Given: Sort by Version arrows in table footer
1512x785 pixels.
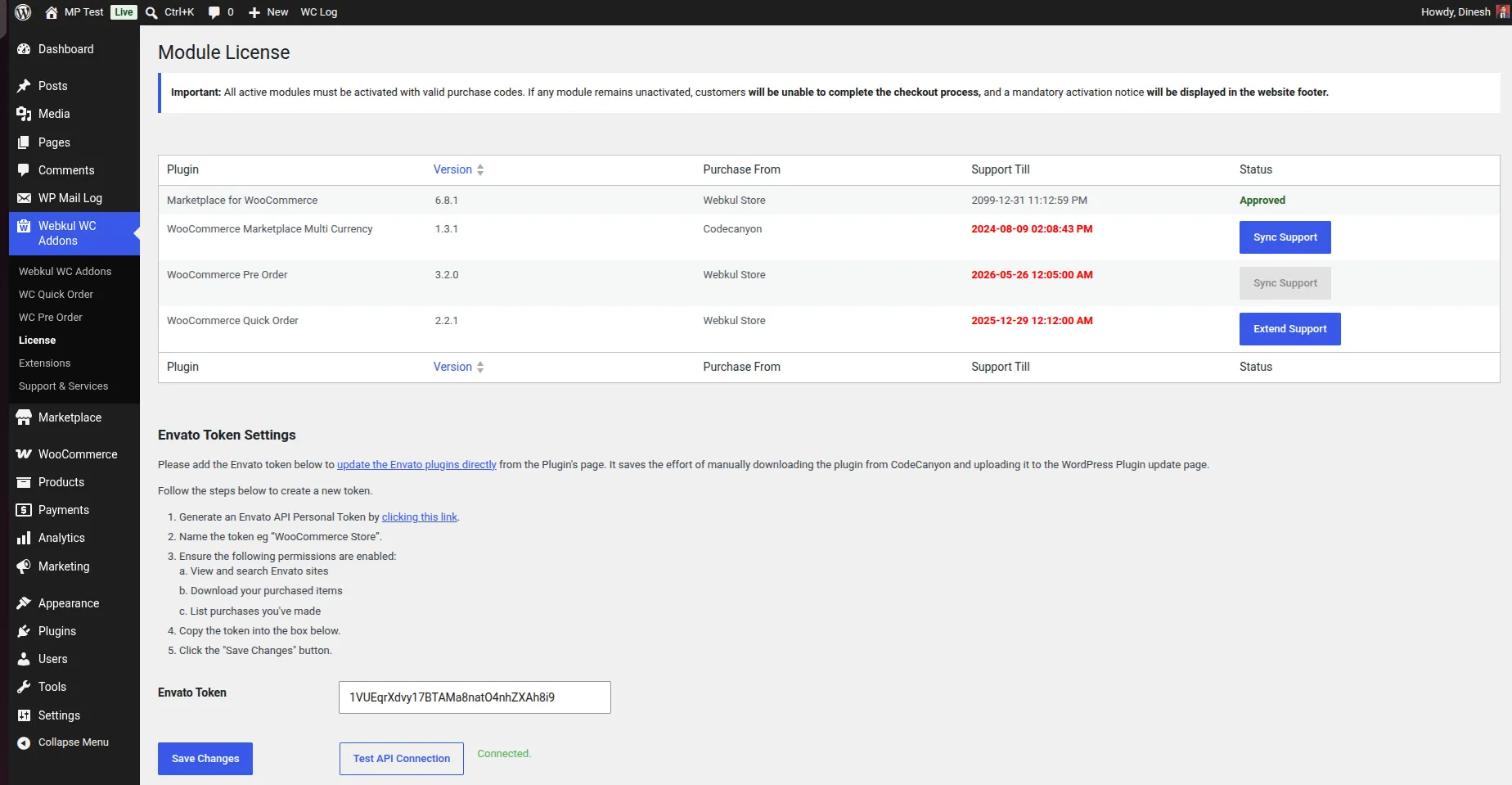Looking at the screenshot, I should click(x=480, y=368).
